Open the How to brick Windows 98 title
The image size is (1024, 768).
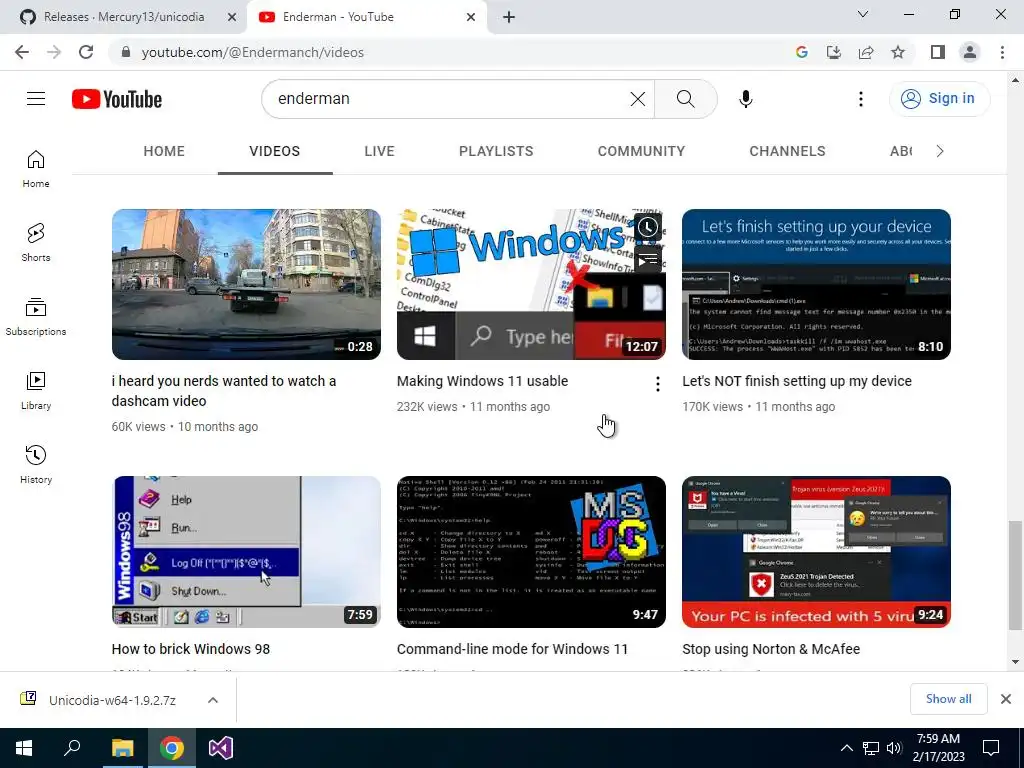click(x=191, y=649)
